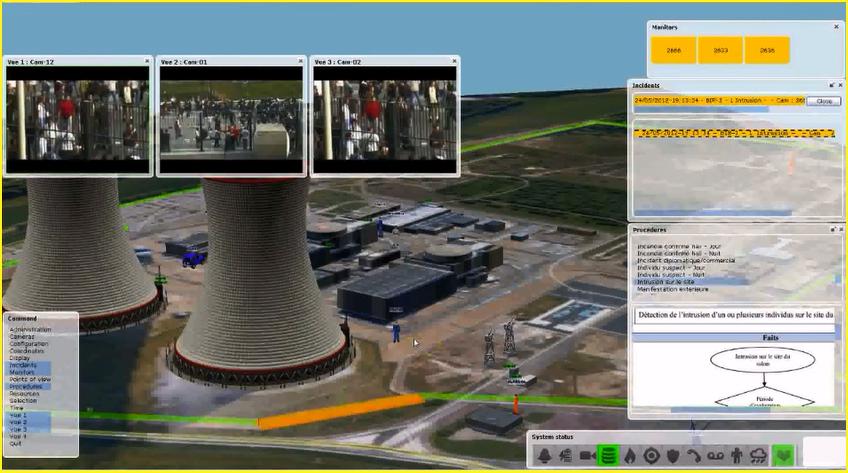Click the orange highlighted perimeter segment
The height and width of the screenshot is (473, 848).
[x=340, y=411]
